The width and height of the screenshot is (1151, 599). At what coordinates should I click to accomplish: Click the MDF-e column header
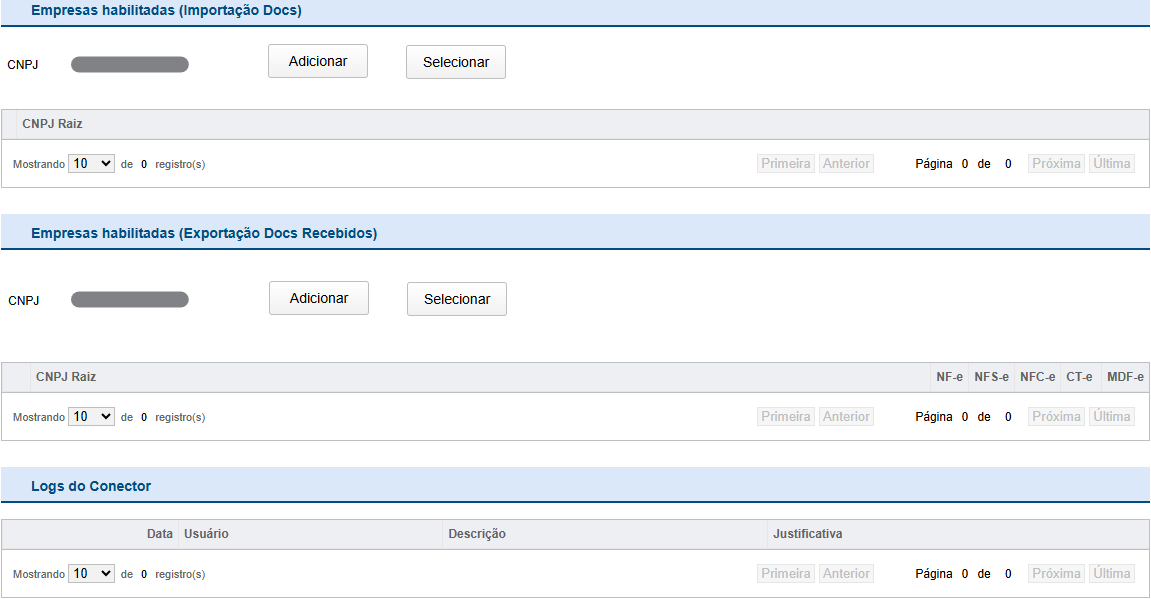pos(1125,377)
